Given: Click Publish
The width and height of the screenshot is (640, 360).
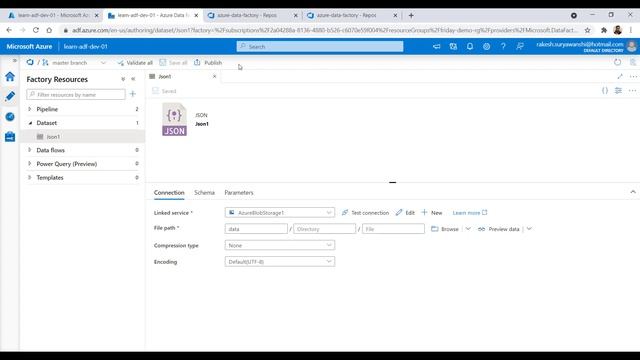Looking at the screenshot, I should [208, 63].
